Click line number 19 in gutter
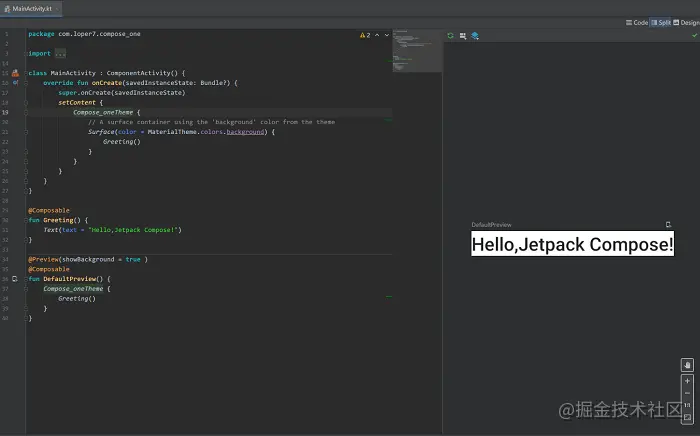 pos(5,112)
